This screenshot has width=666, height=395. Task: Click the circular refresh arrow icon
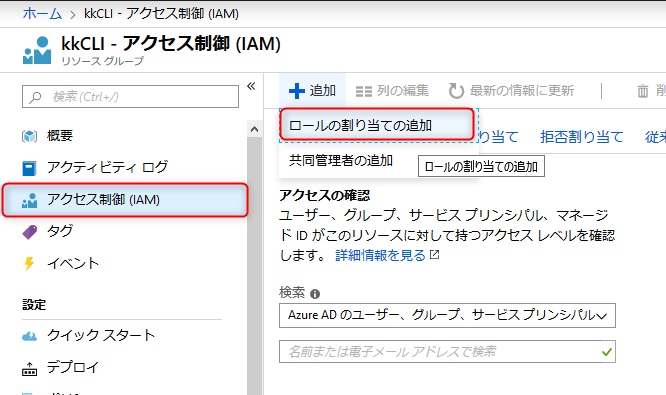tap(456, 91)
